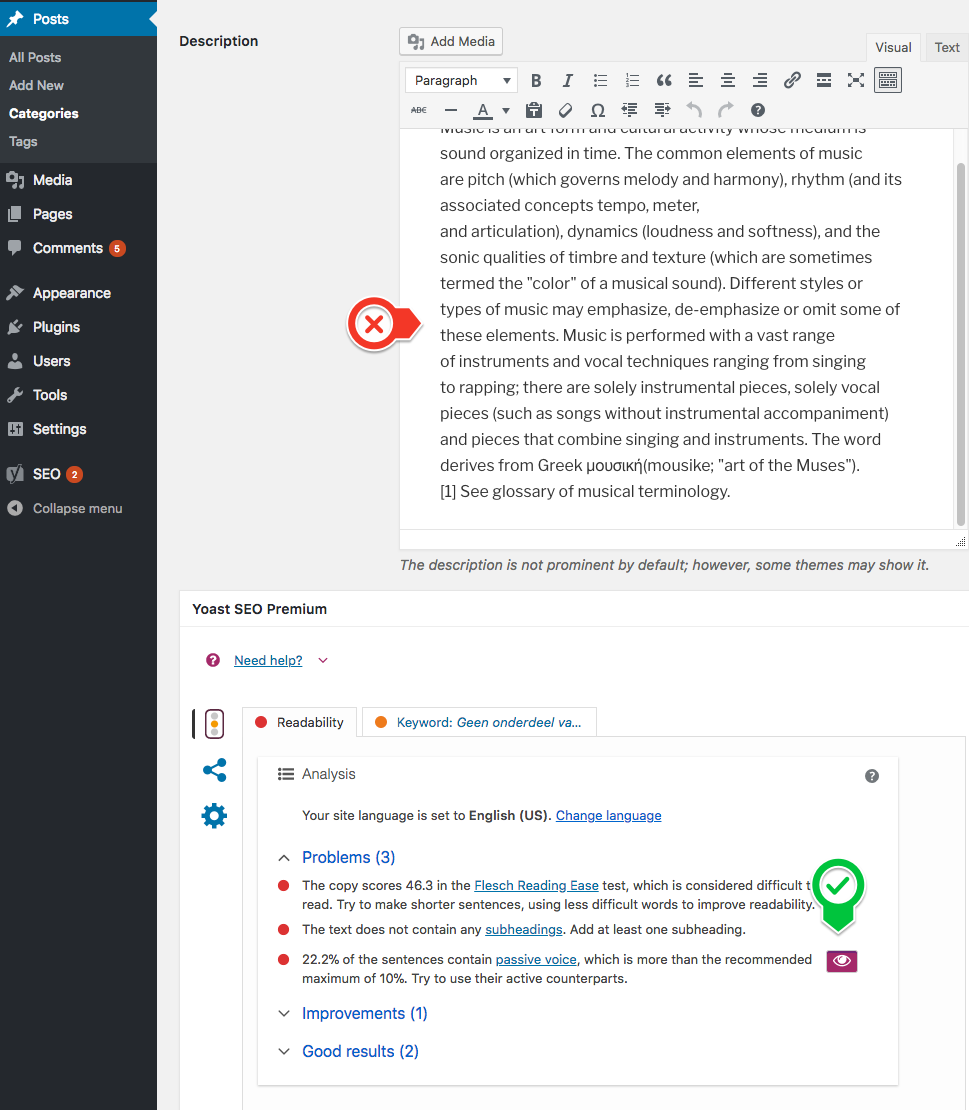Insert a numbered list
969x1110 pixels.
pyautogui.click(x=631, y=80)
